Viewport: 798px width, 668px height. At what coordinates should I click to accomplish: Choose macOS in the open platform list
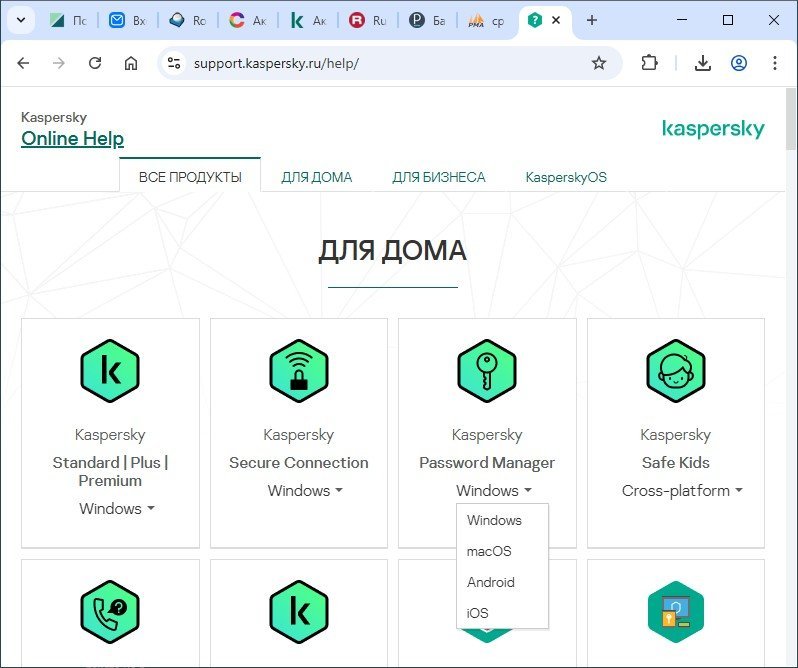pos(502,551)
